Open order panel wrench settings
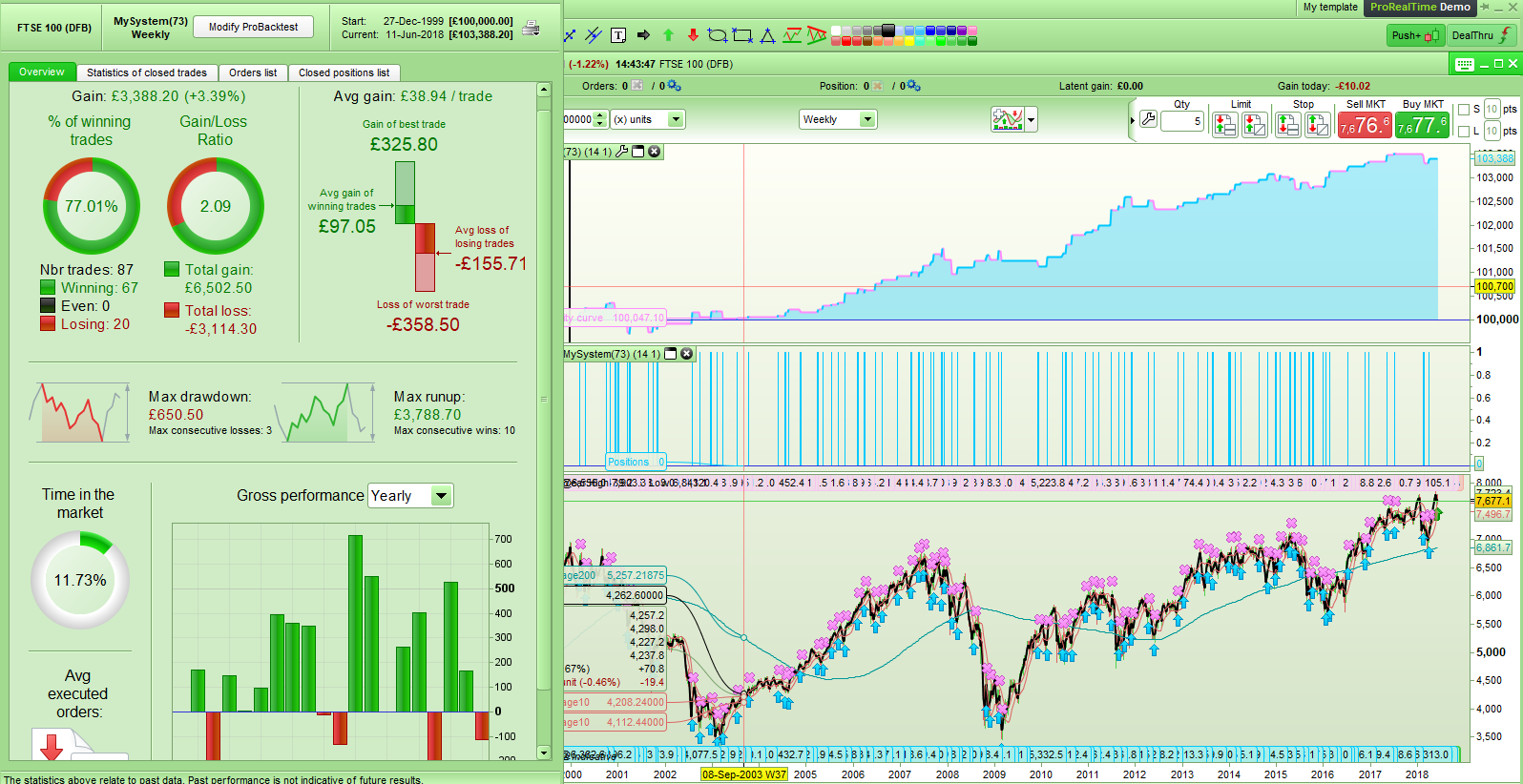This screenshot has width=1523, height=784. (1149, 120)
